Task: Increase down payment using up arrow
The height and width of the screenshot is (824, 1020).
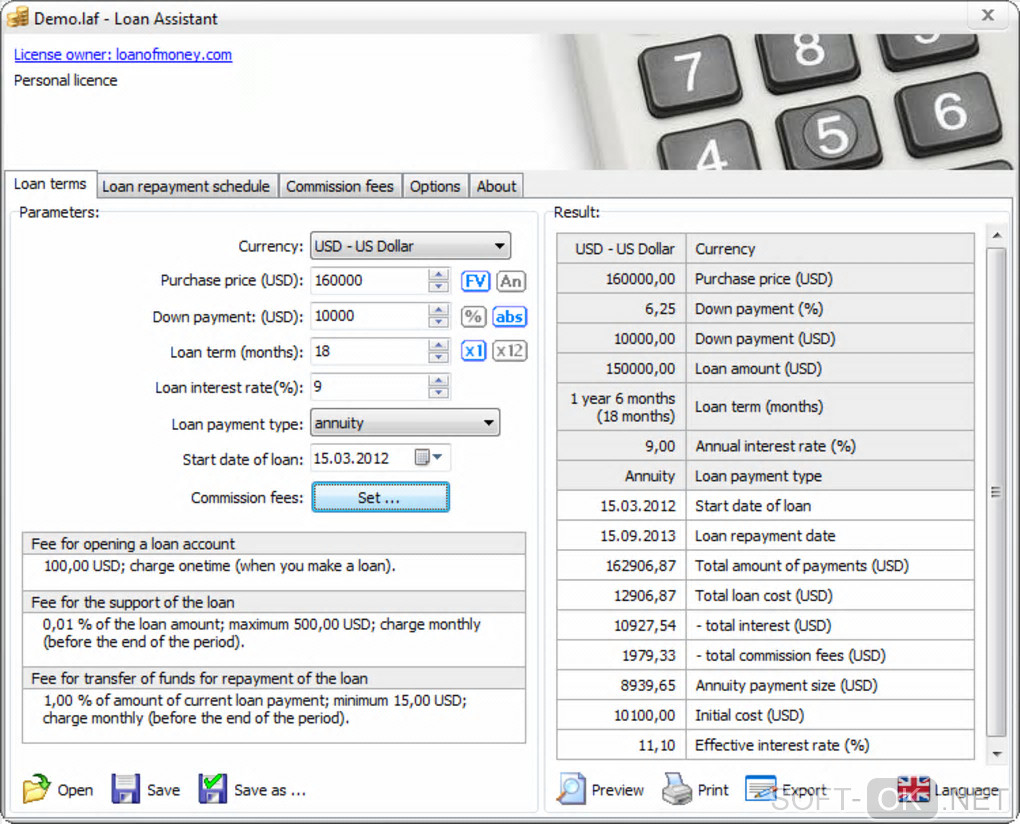Action: (439, 310)
